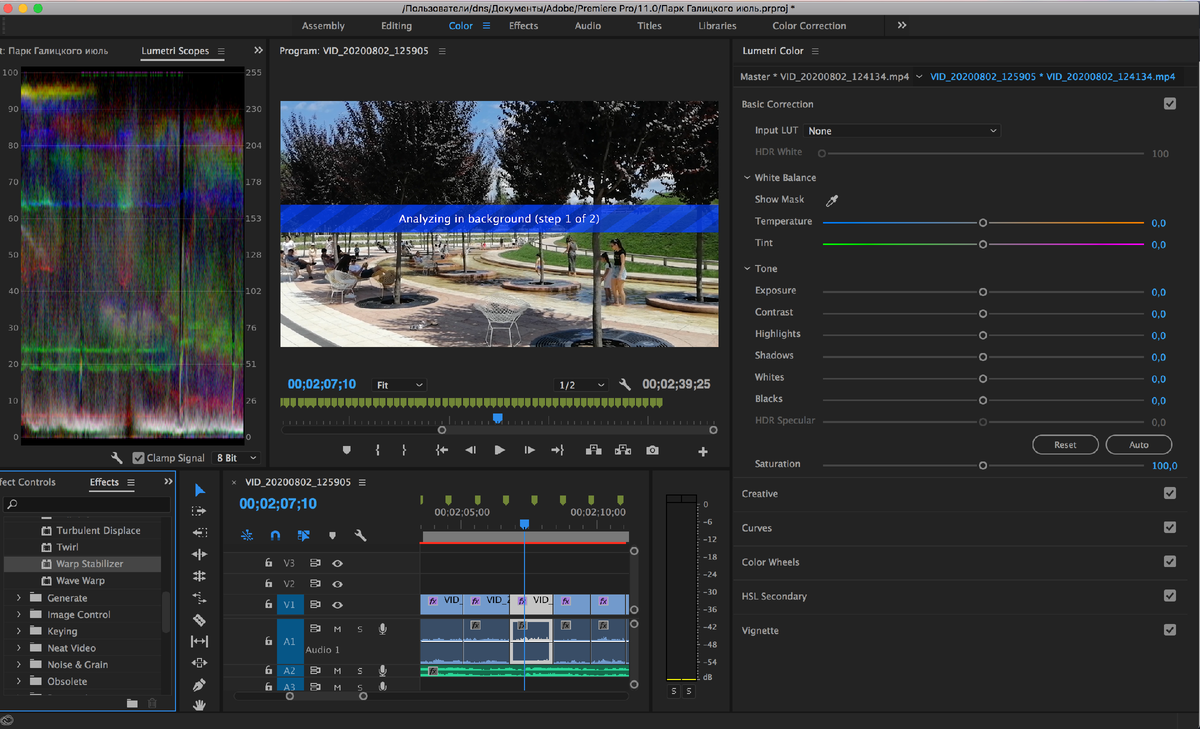The height and width of the screenshot is (729, 1200).
Task: Click the Exposure slider handle
Action: click(x=983, y=291)
